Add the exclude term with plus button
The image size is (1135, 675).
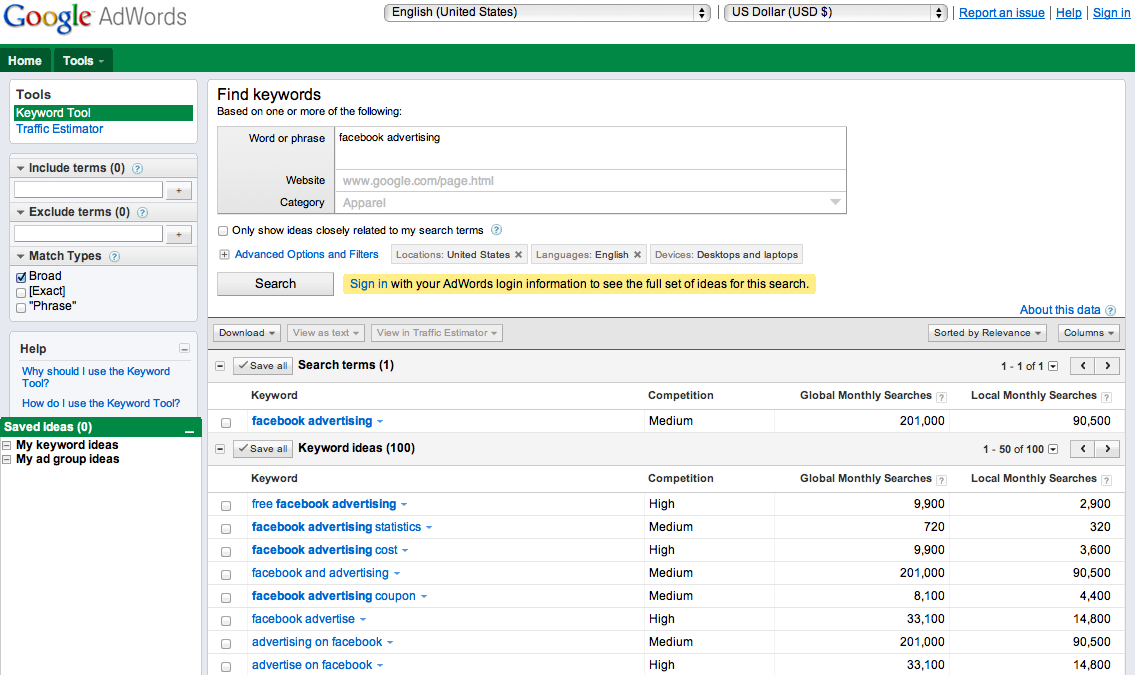click(179, 235)
